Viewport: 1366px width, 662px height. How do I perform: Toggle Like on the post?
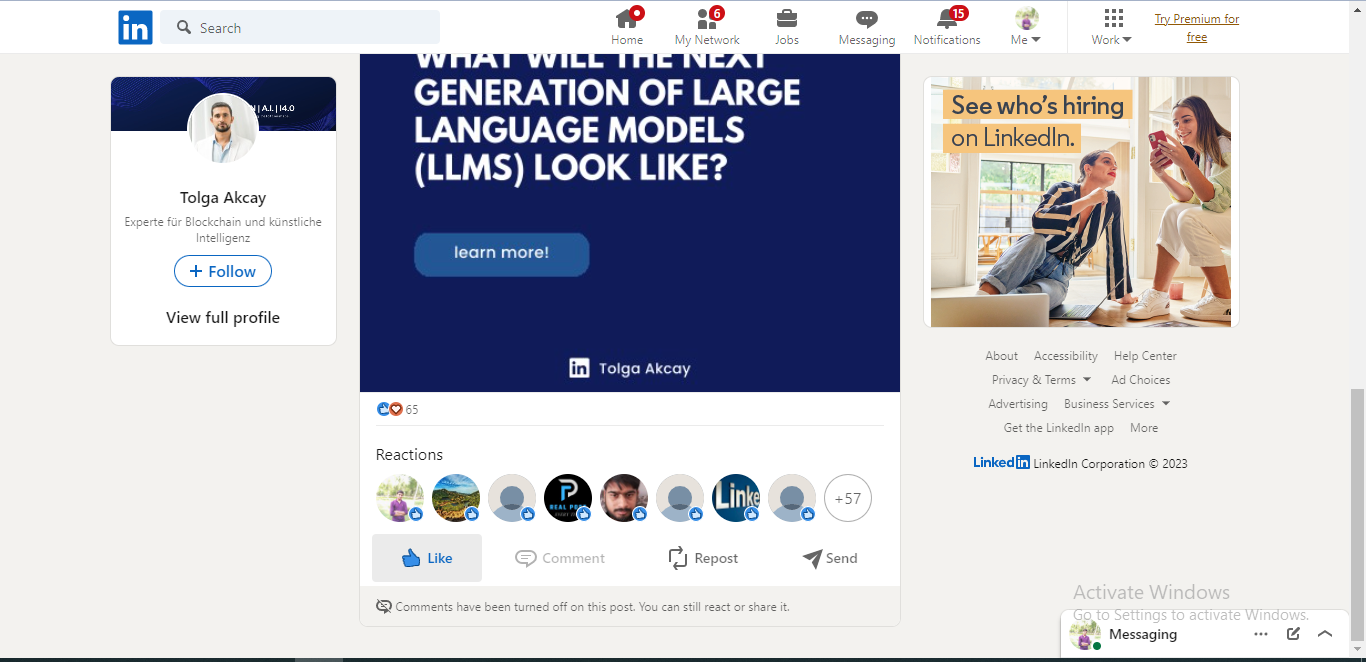coord(427,558)
